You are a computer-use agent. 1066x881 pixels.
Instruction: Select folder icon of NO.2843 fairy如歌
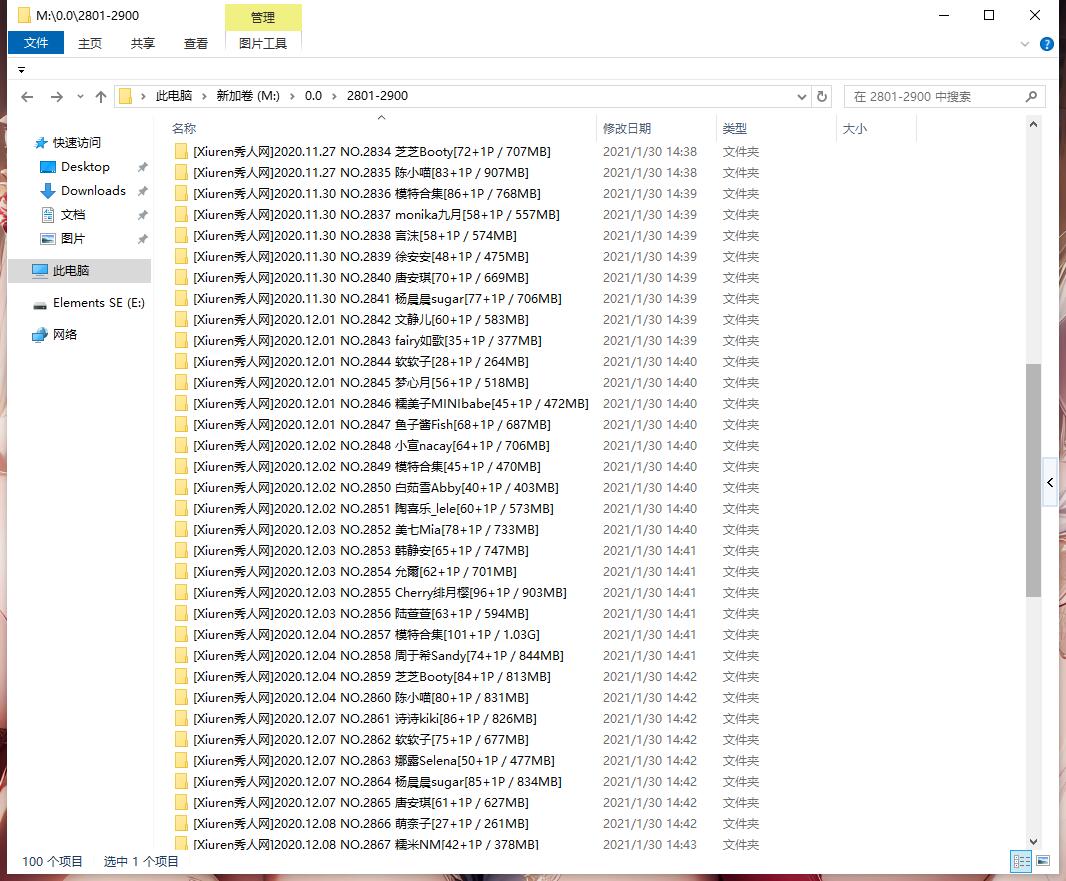pyautogui.click(x=181, y=341)
